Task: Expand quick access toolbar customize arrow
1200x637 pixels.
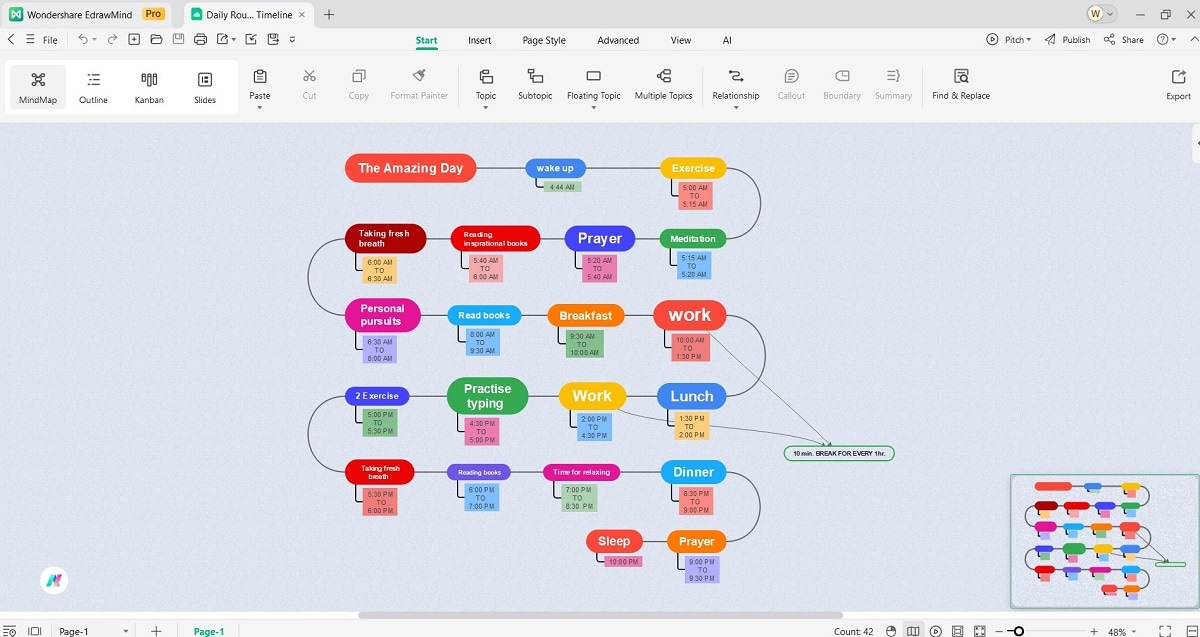Action: tap(292, 40)
